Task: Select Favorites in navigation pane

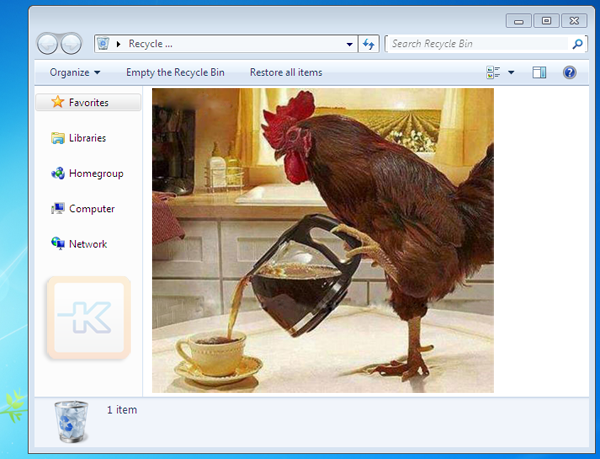Action: click(88, 102)
